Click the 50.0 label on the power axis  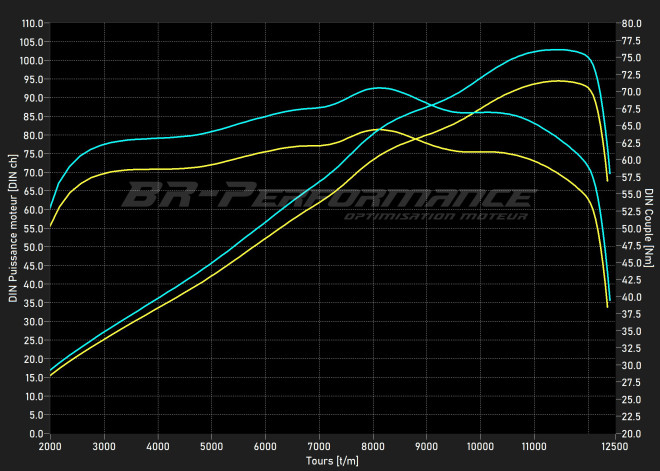(x=33, y=247)
